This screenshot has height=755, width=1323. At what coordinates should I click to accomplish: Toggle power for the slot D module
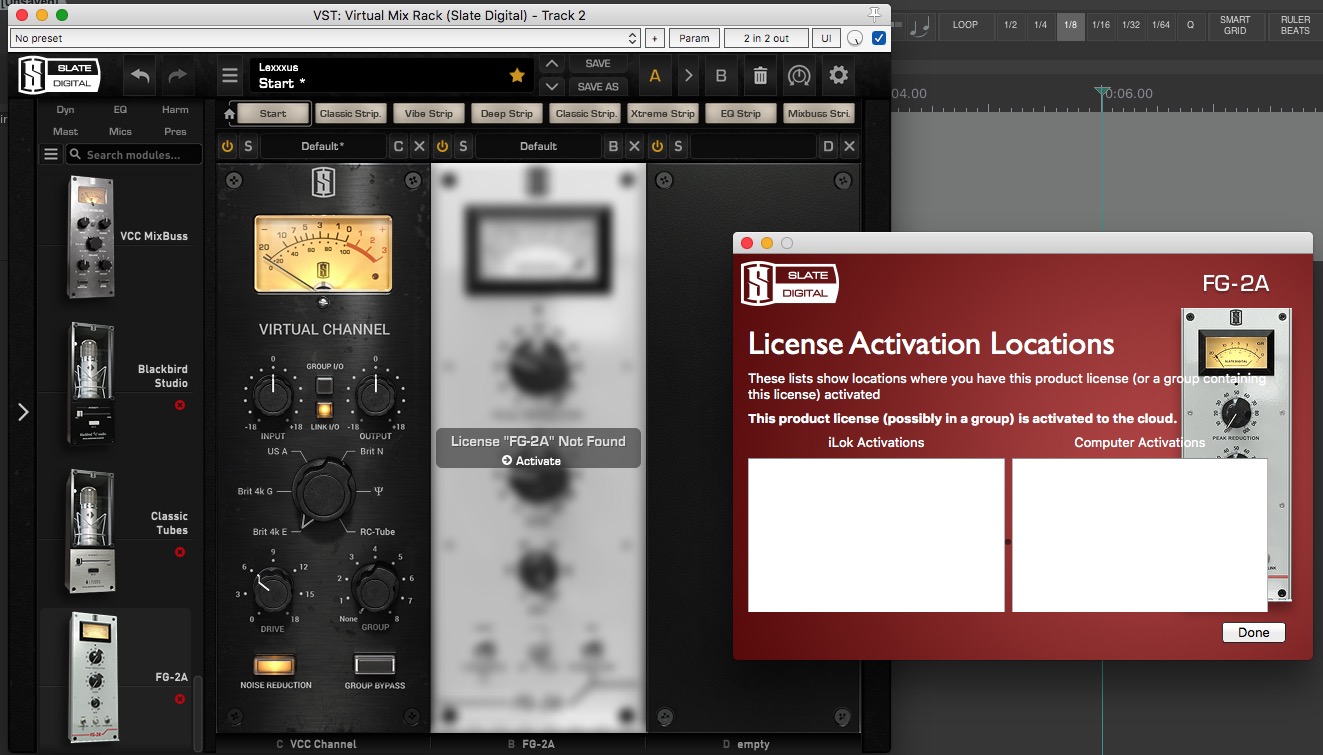pos(657,147)
